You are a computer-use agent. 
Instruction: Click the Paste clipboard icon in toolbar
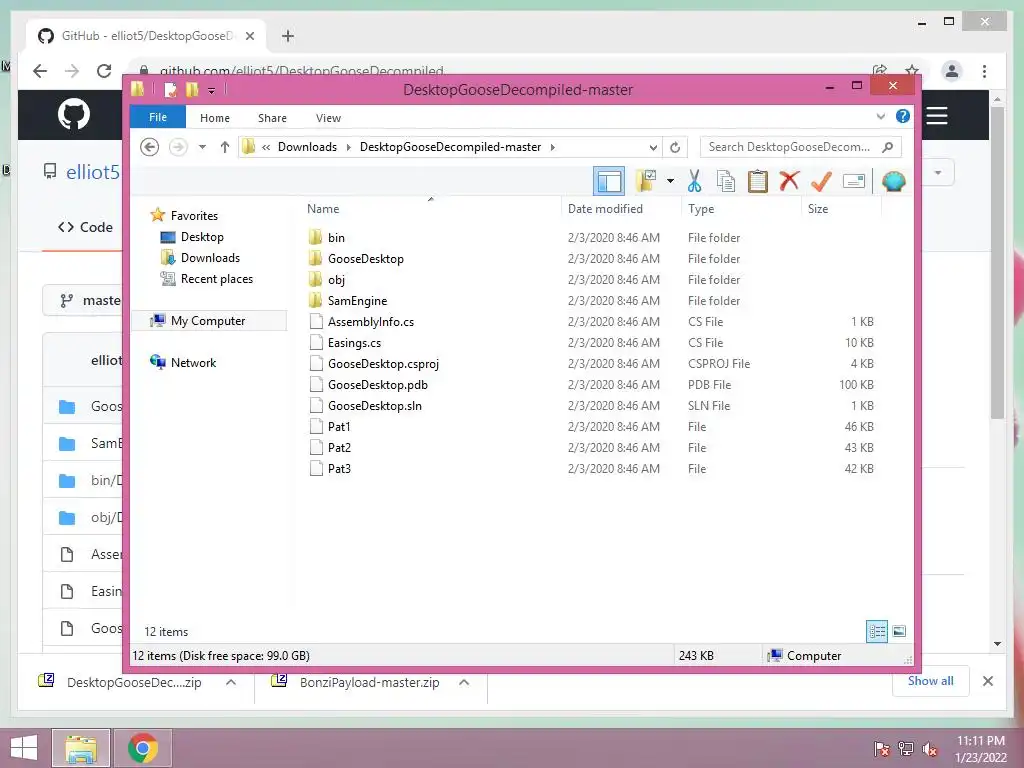[758, 181]
